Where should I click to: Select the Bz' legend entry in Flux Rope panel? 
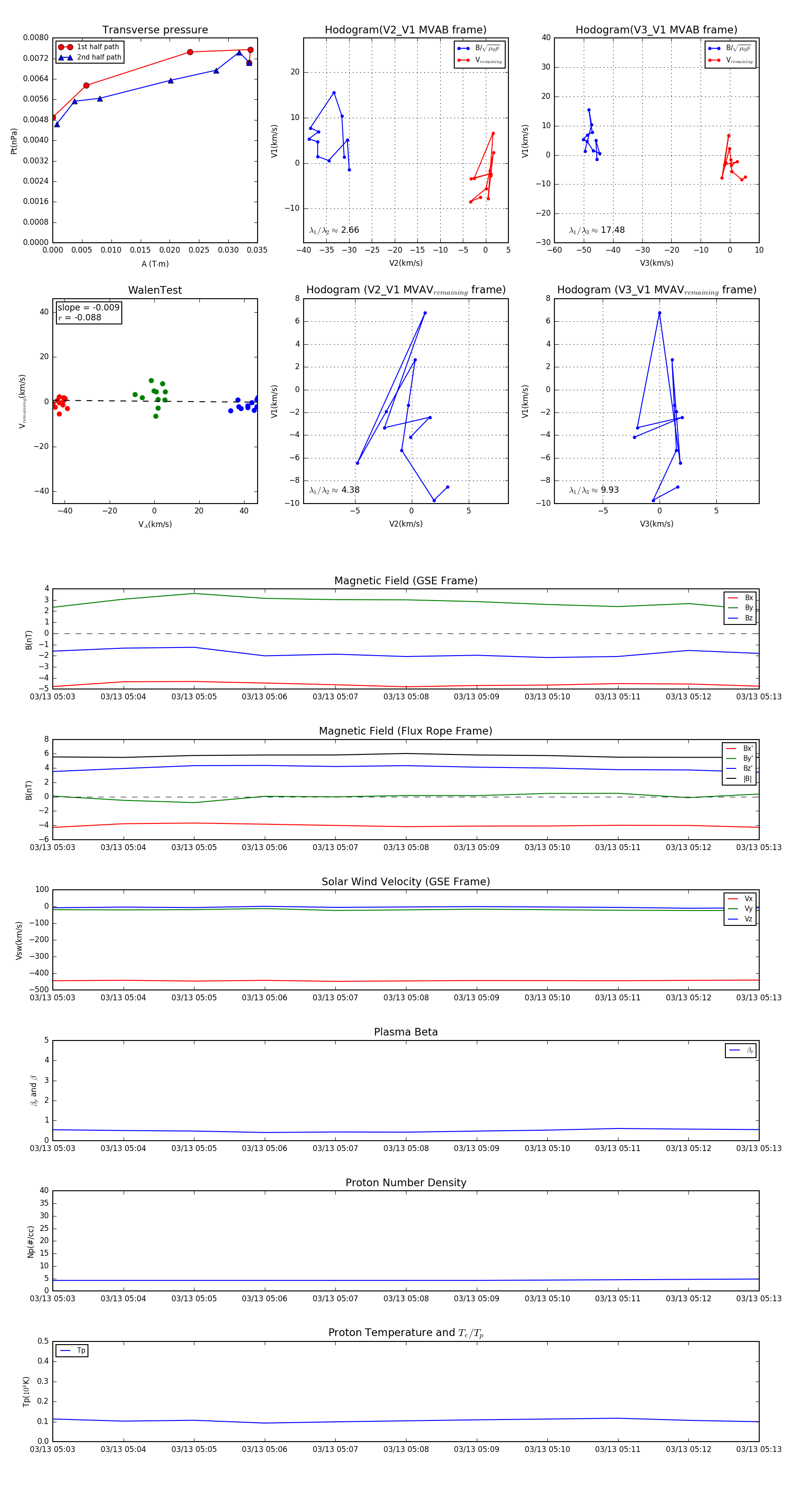coord(740,768)
